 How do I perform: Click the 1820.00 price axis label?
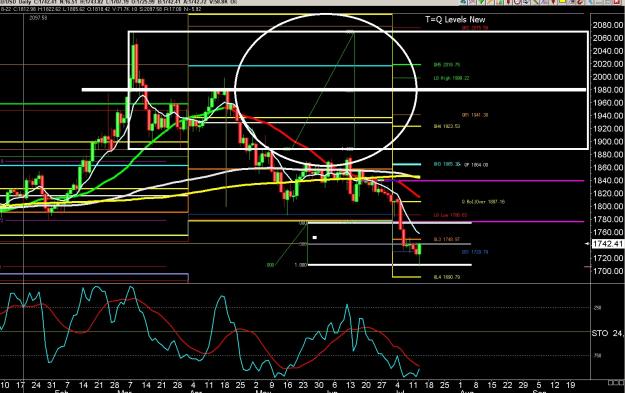coord(608,193)
